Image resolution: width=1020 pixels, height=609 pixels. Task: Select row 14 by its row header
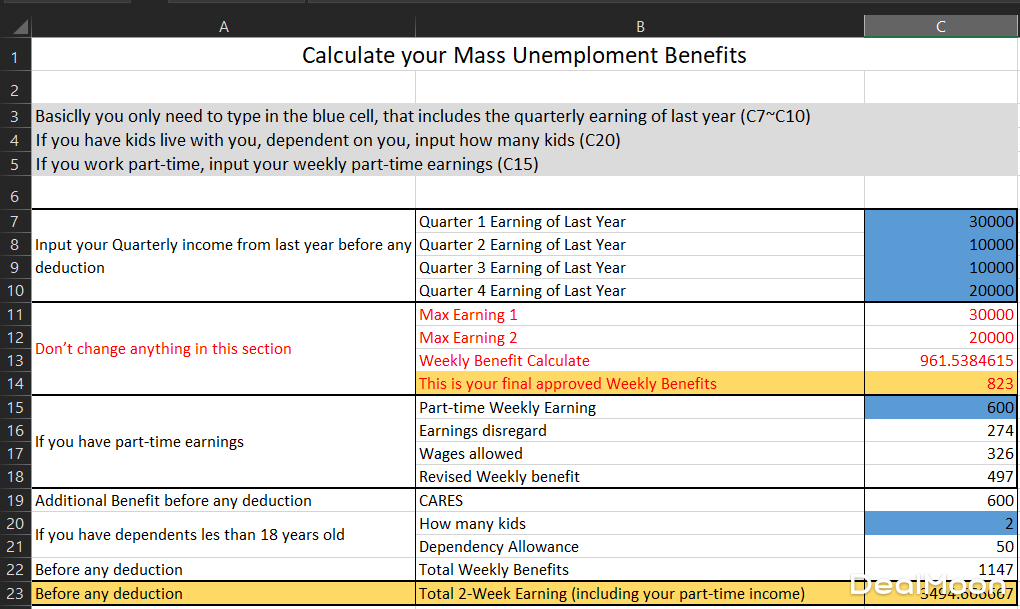[x=15, y=383]
